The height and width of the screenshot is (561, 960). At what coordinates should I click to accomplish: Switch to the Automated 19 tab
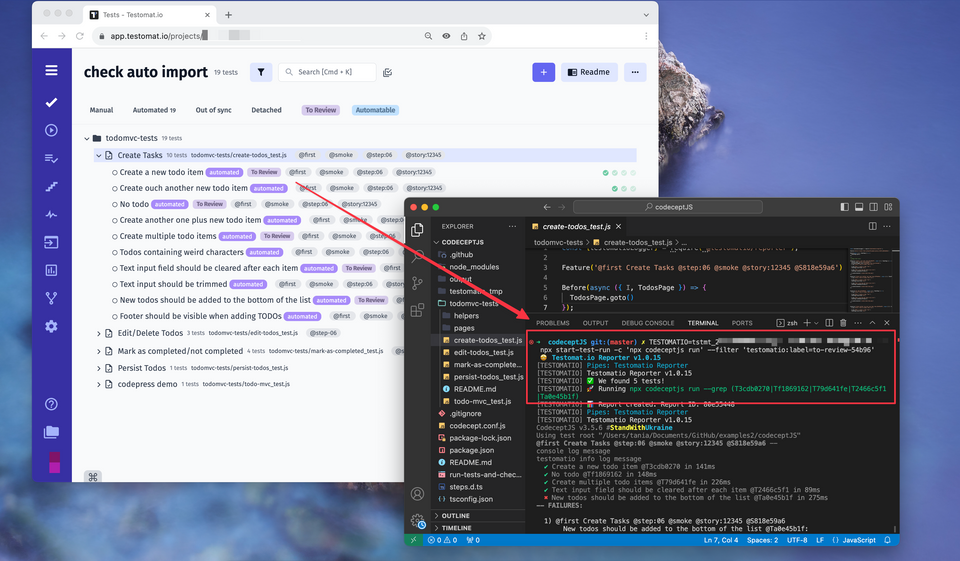pos(154,110)
